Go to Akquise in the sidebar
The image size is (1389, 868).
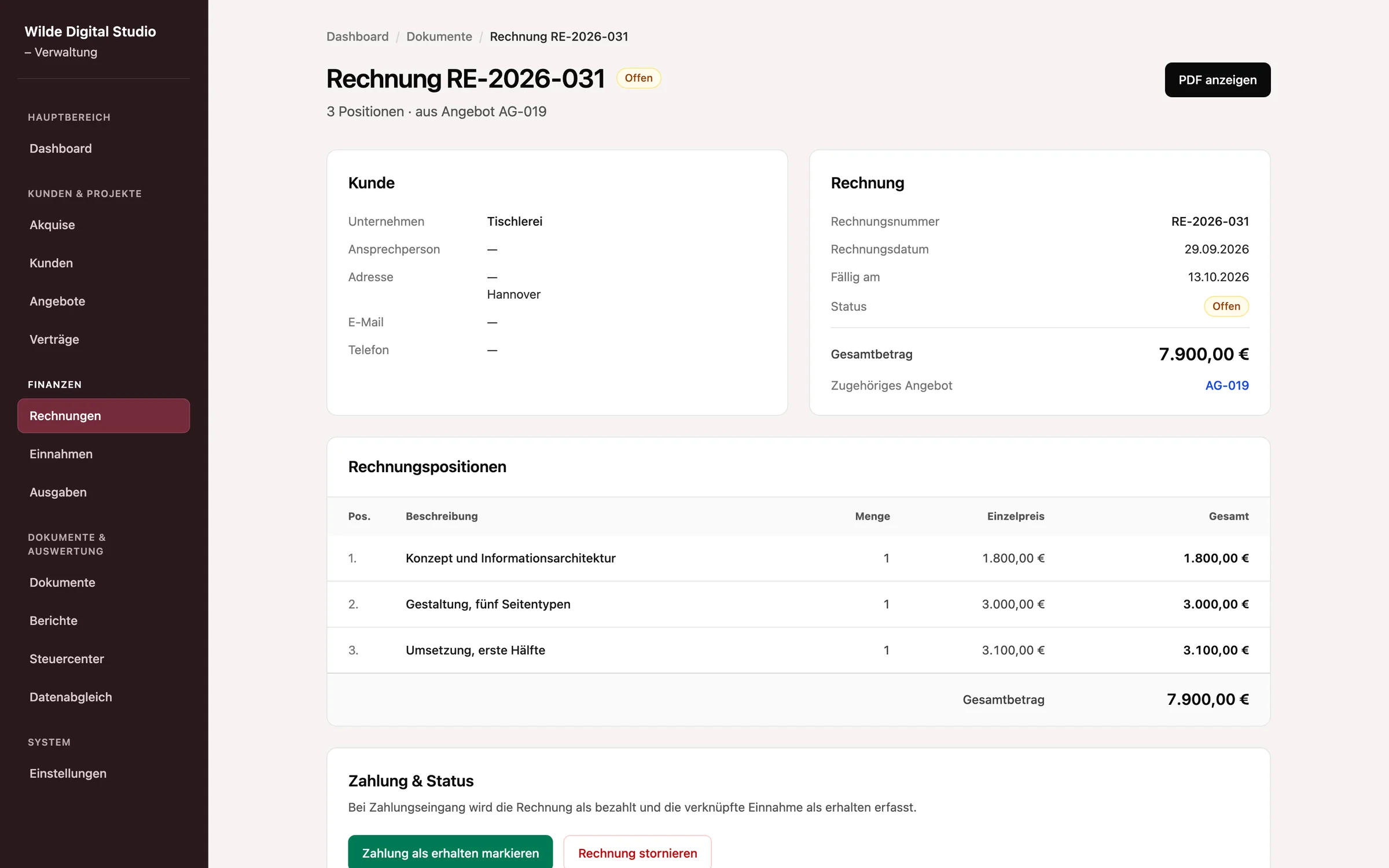104,225
